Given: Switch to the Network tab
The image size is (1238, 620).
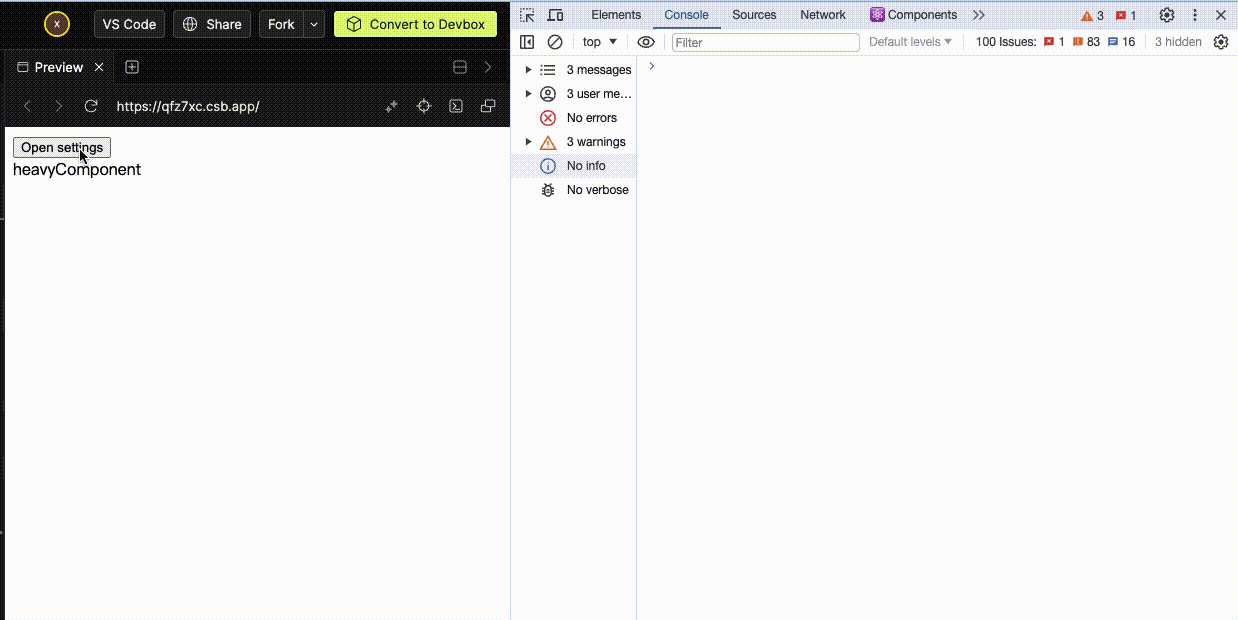Looking at the screenshot, I should pyautogui.click(x=822, y=15).
